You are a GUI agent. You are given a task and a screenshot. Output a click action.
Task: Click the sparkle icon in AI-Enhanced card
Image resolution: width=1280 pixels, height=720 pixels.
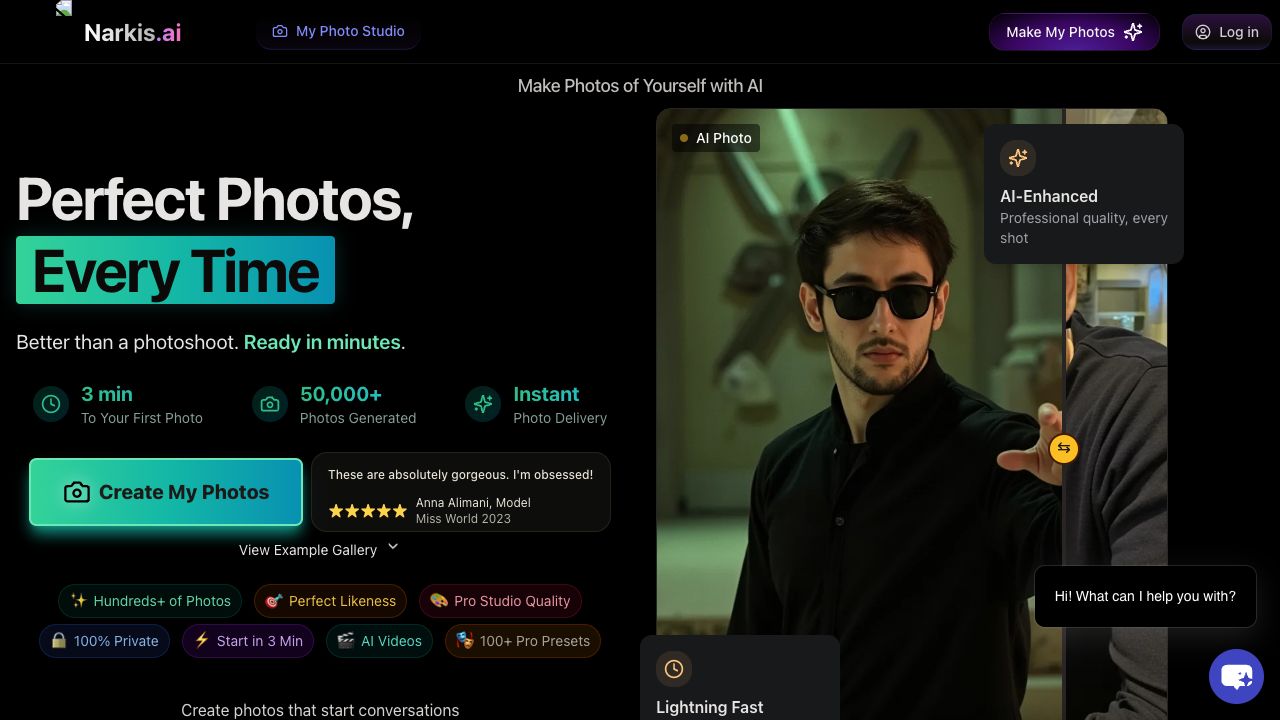pos(1018,158)
